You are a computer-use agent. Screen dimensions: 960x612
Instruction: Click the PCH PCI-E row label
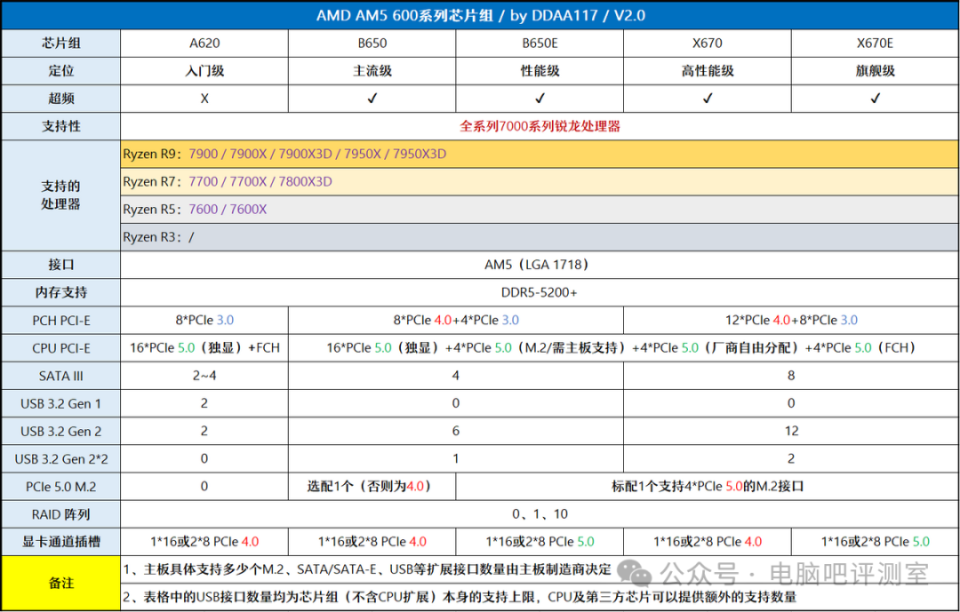[x=61, y=320]
